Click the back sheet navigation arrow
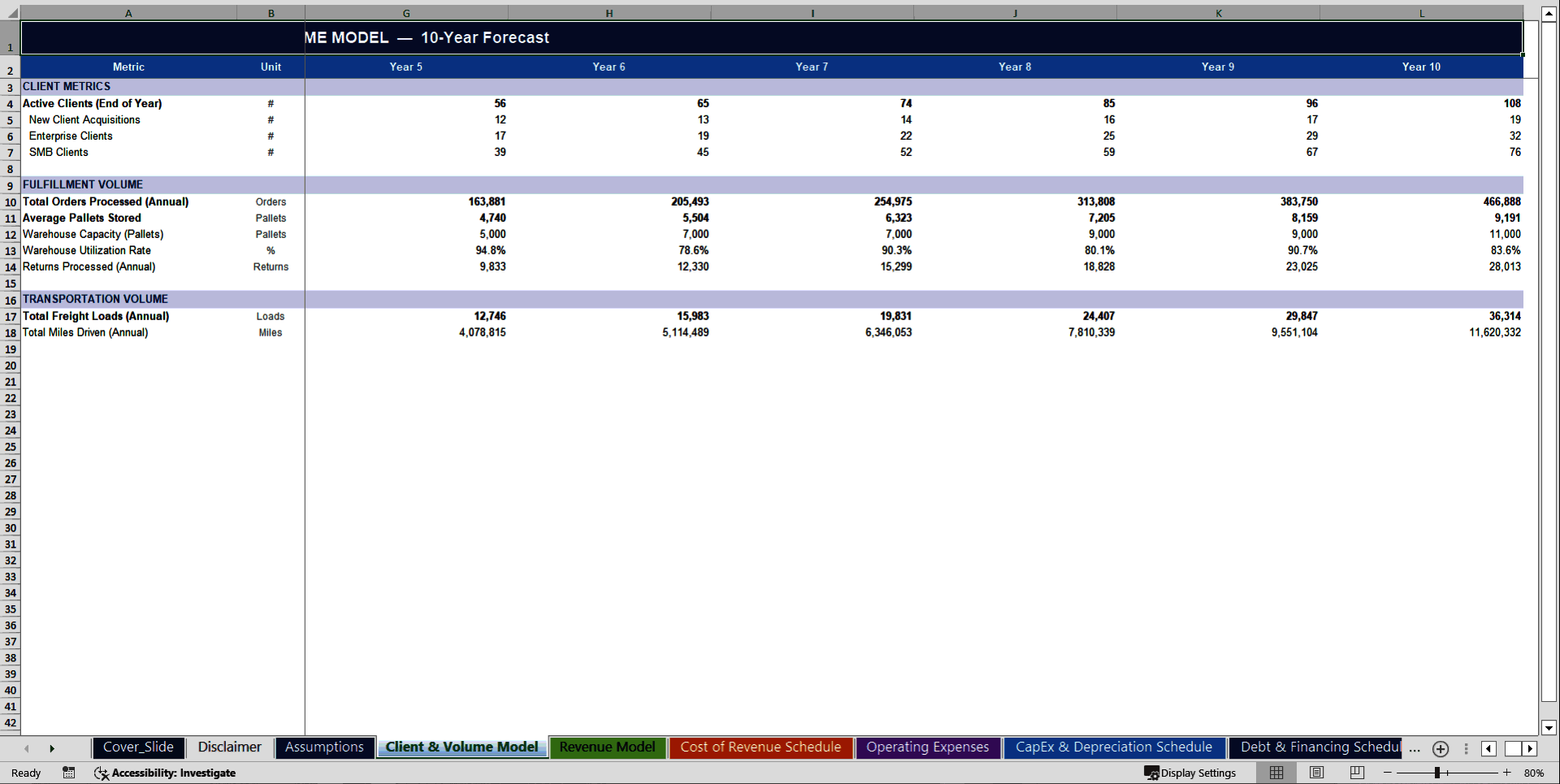This screenshot has width=1560, height=784. (27, 748)
